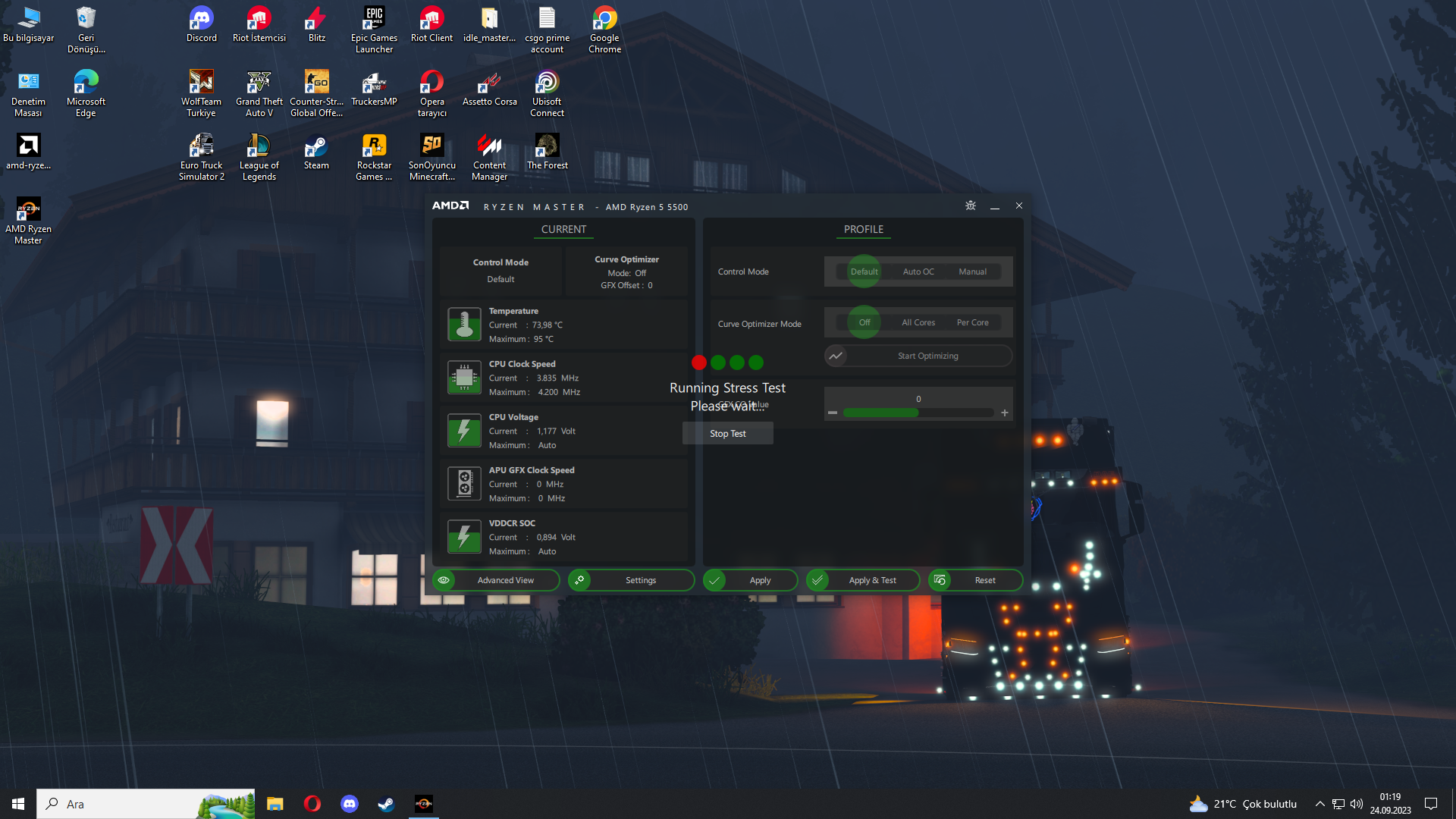This screenshot has height=819, width=1456.
Task: Click the wrench icon beside Settings
Action: point(579,580)
